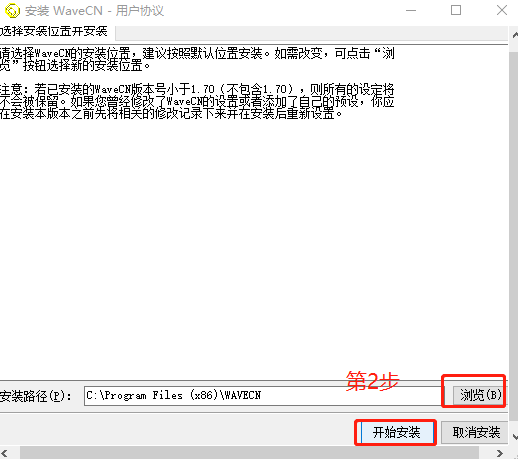Maximize the WaveCN installer window

tap(456, 10)
